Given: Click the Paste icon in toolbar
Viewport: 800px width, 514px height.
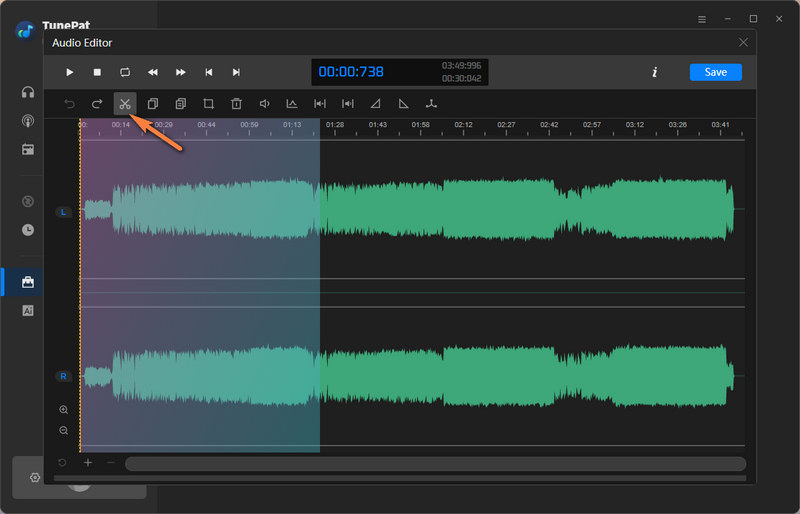Looking at the screenshot, I should tap(181, 103).
